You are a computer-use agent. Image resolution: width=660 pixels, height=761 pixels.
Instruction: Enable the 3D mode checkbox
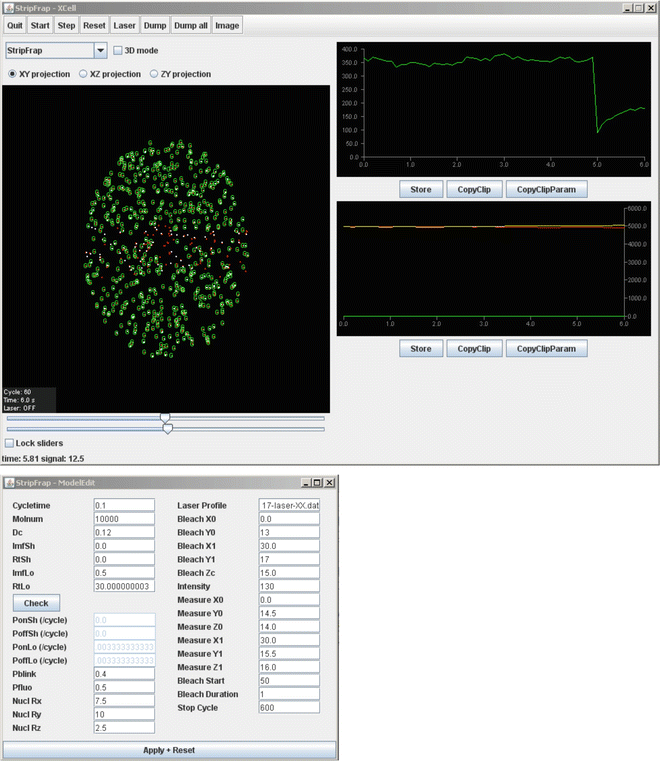coord(118,50)
